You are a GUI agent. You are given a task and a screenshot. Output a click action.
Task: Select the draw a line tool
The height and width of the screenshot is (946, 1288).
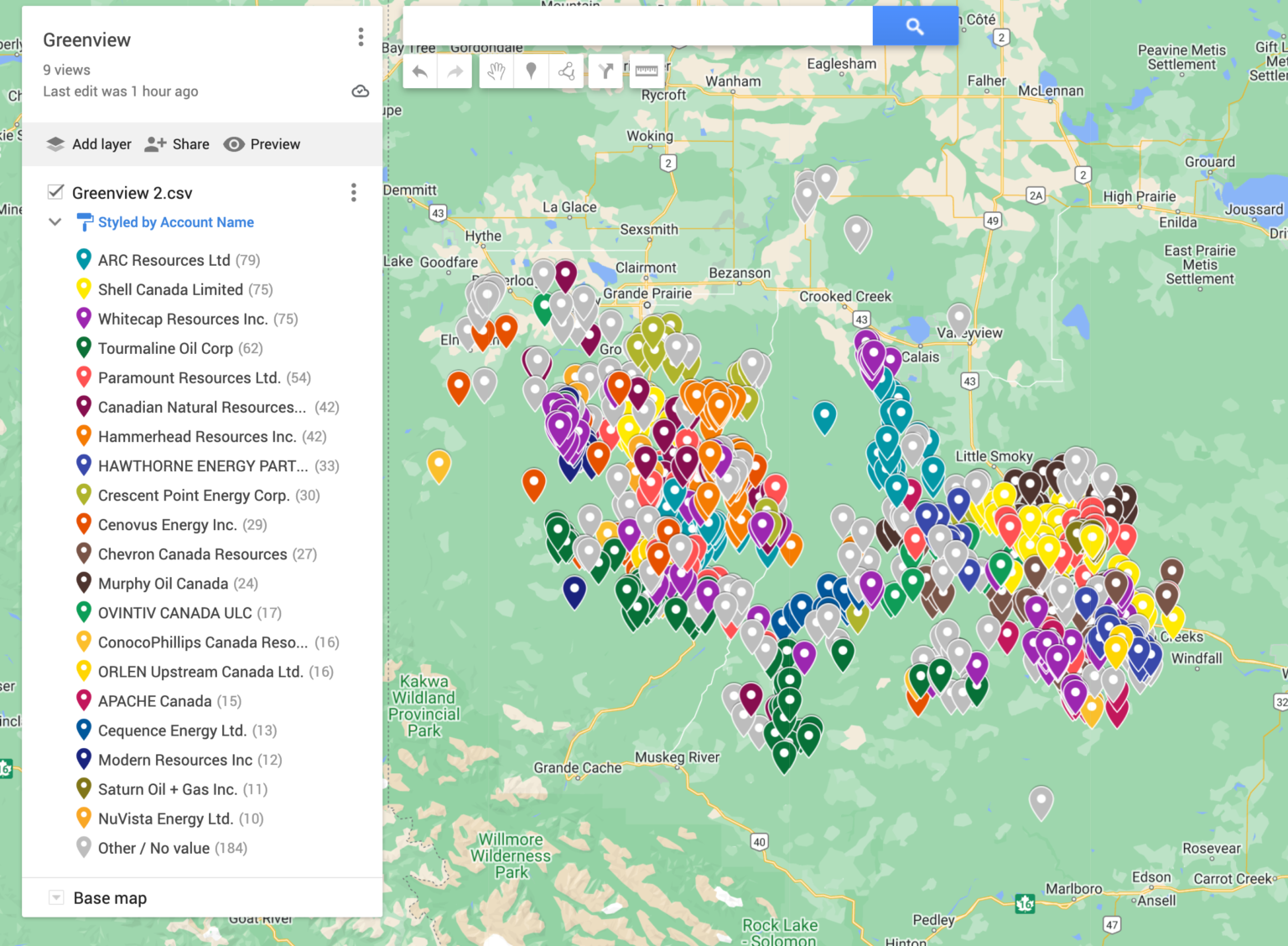tap(566, 71)
